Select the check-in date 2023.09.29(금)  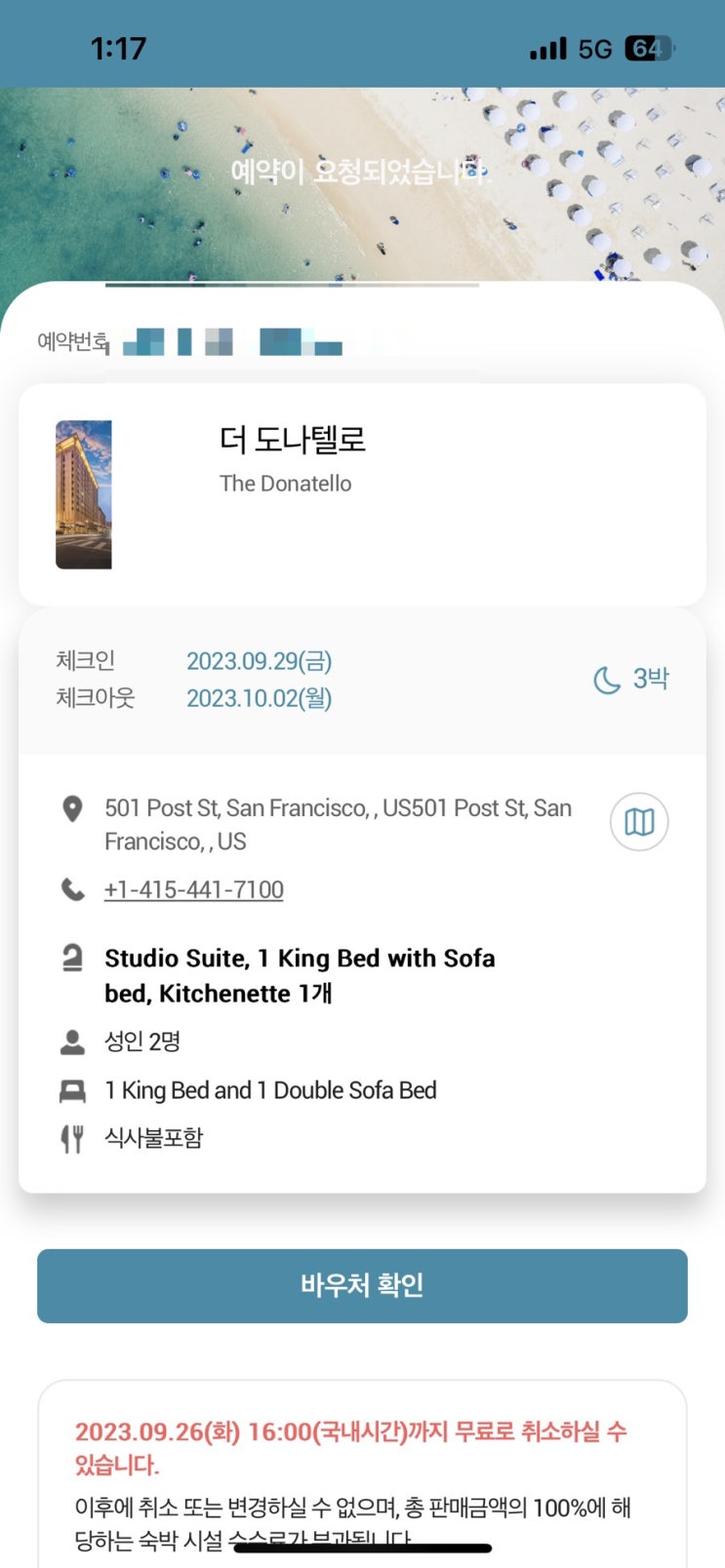260,661
